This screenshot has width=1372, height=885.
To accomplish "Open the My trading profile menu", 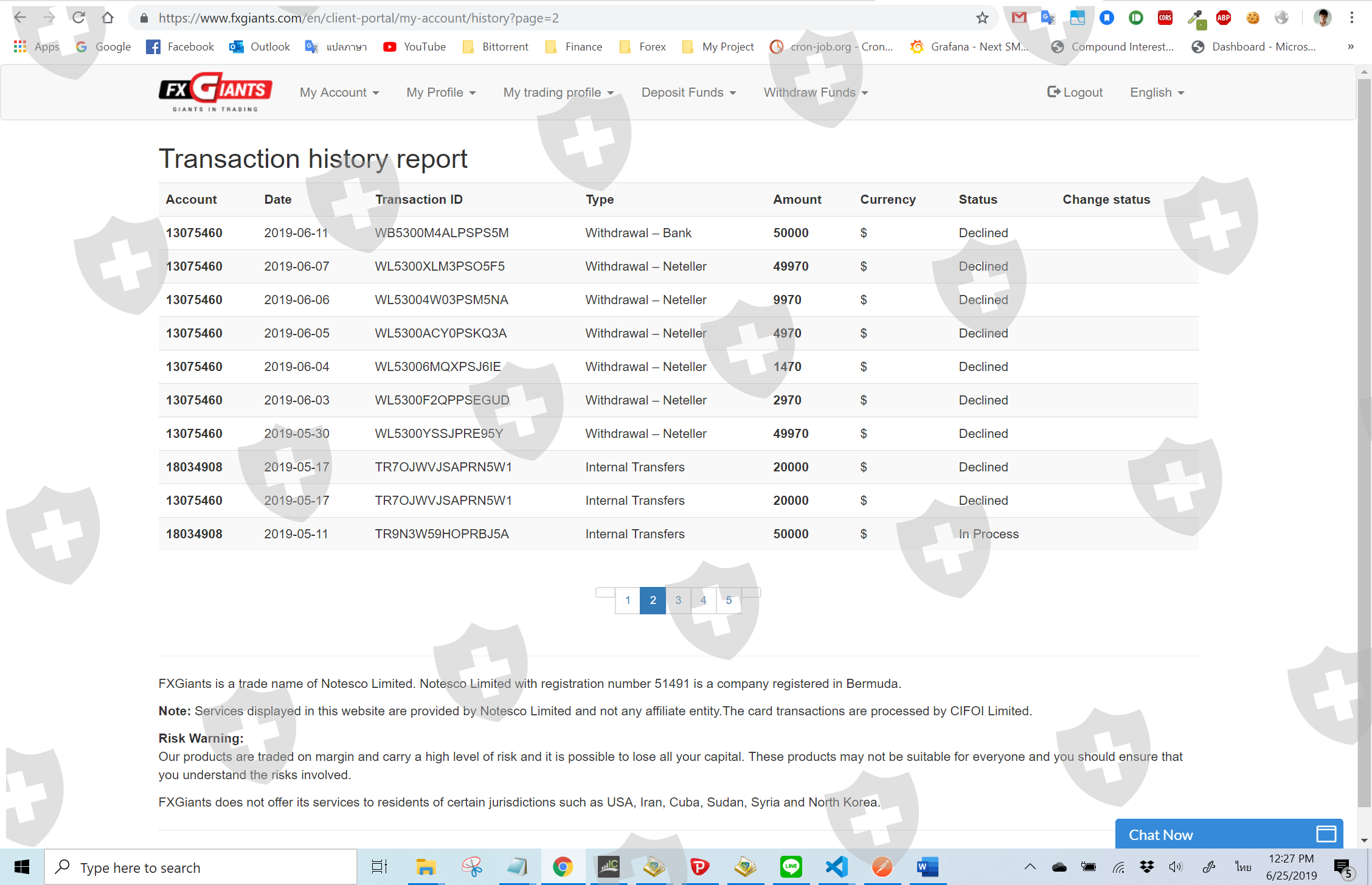I will coord(558,92).
